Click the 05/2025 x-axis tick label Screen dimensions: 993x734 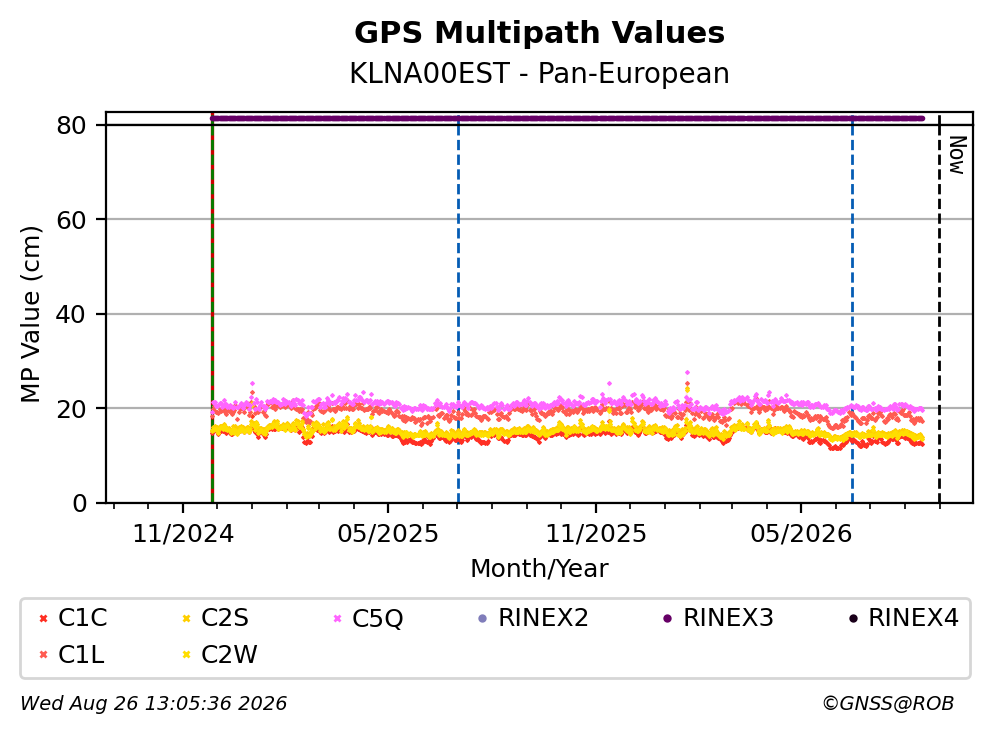coord(388,534)
